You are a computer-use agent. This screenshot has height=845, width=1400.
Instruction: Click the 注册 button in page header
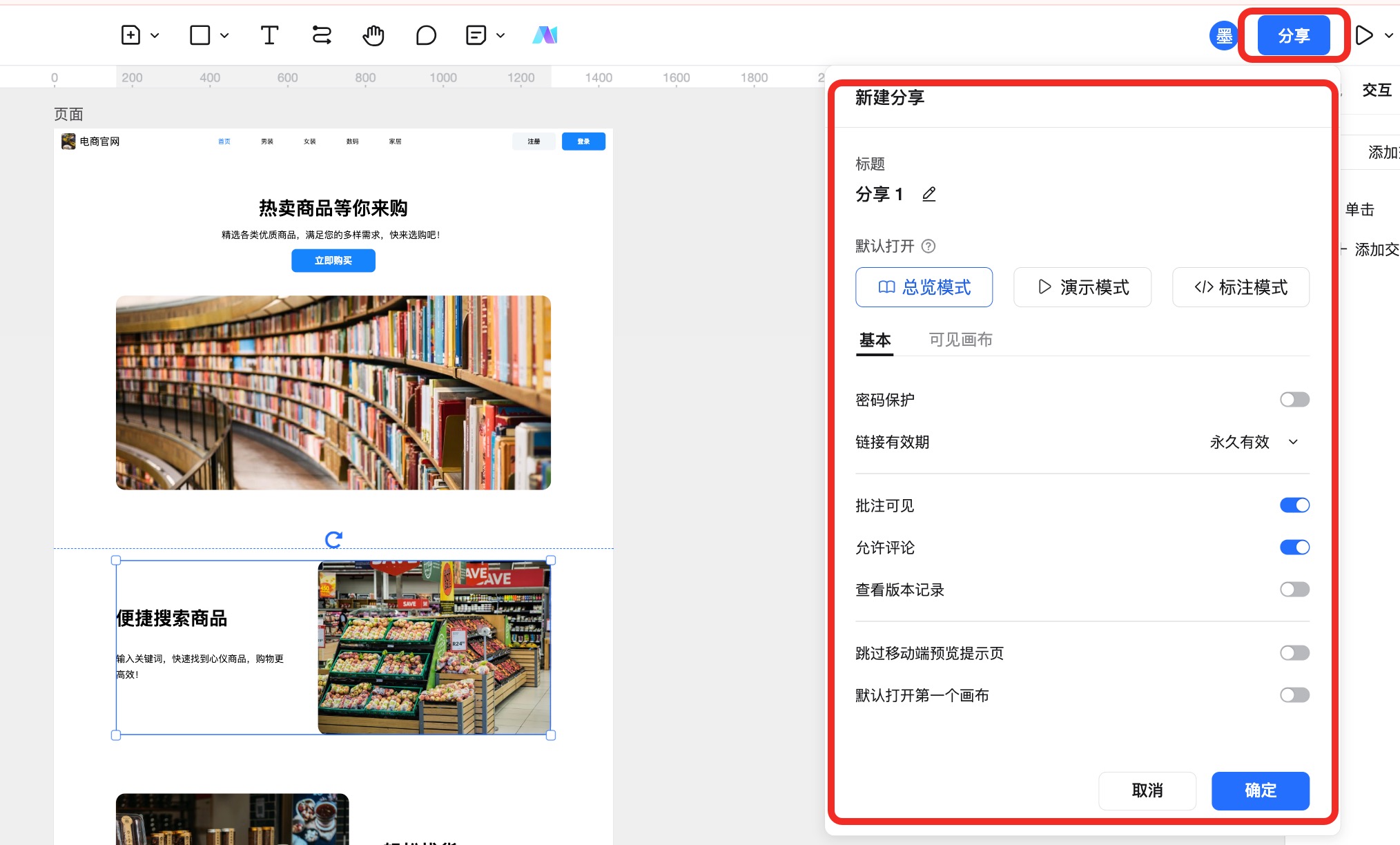534,142
